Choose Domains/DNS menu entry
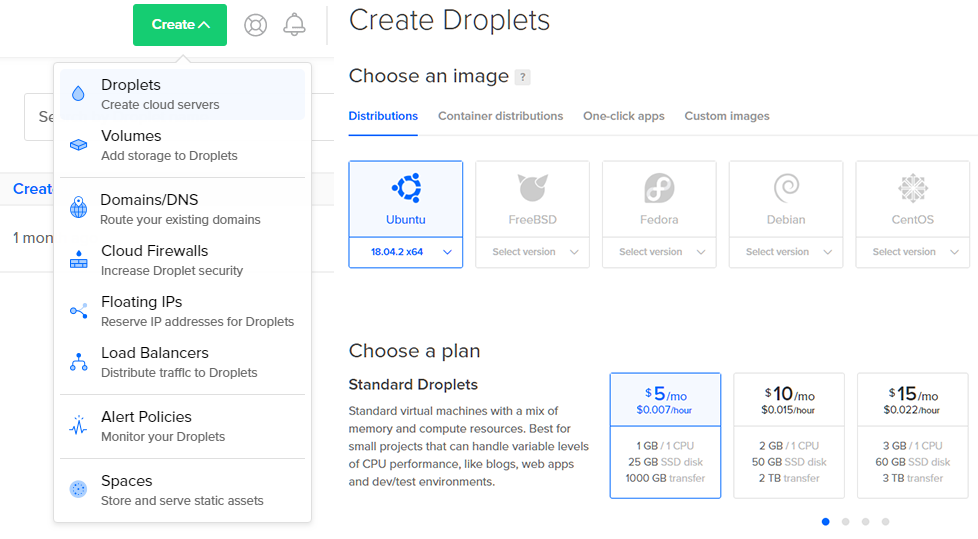The image size is (978, 539). [182, 209]
